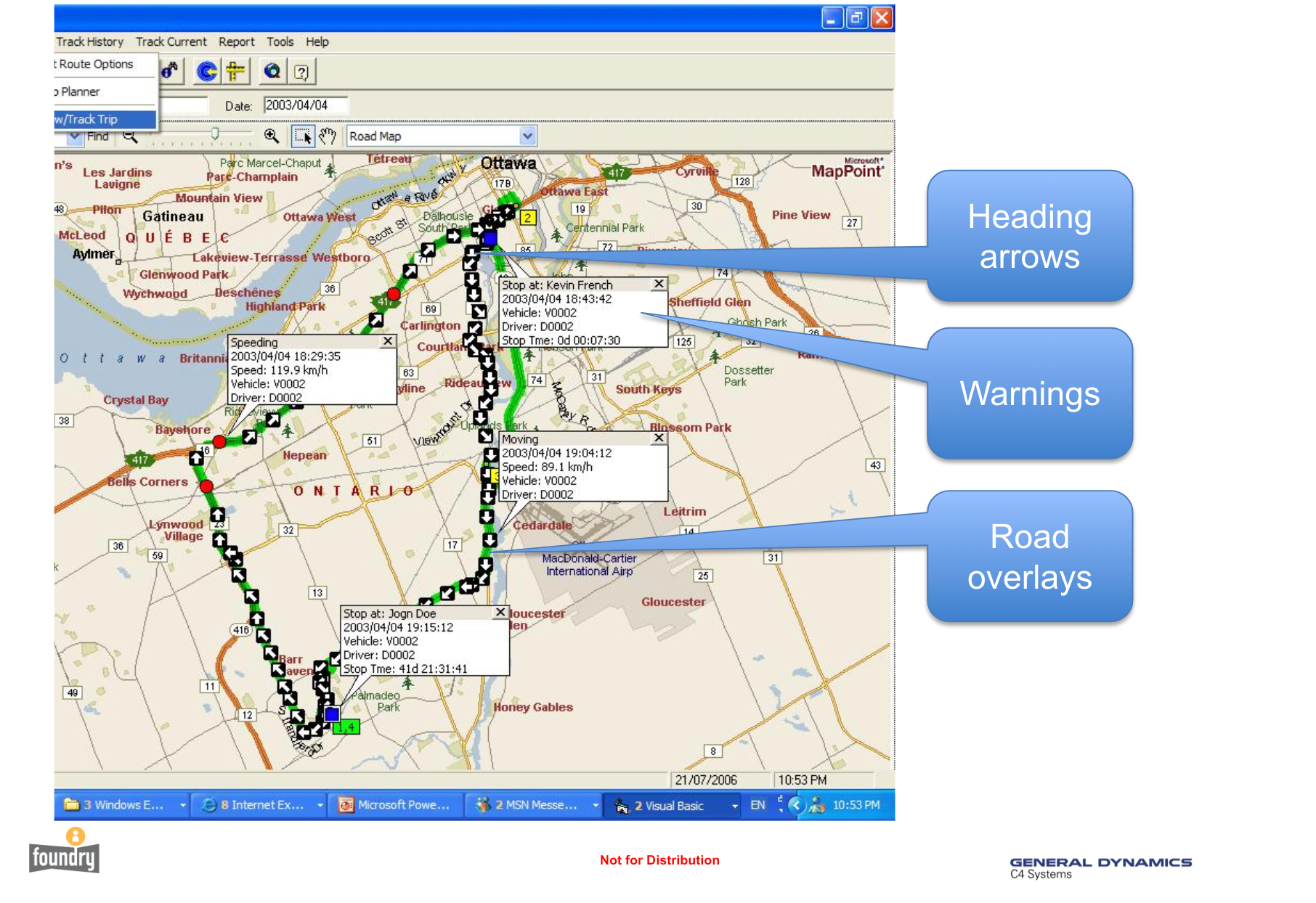Click the green 1,4 waypoint marker
The width and height of the screenshot is (1316, 903).
[x=346, y=727]
